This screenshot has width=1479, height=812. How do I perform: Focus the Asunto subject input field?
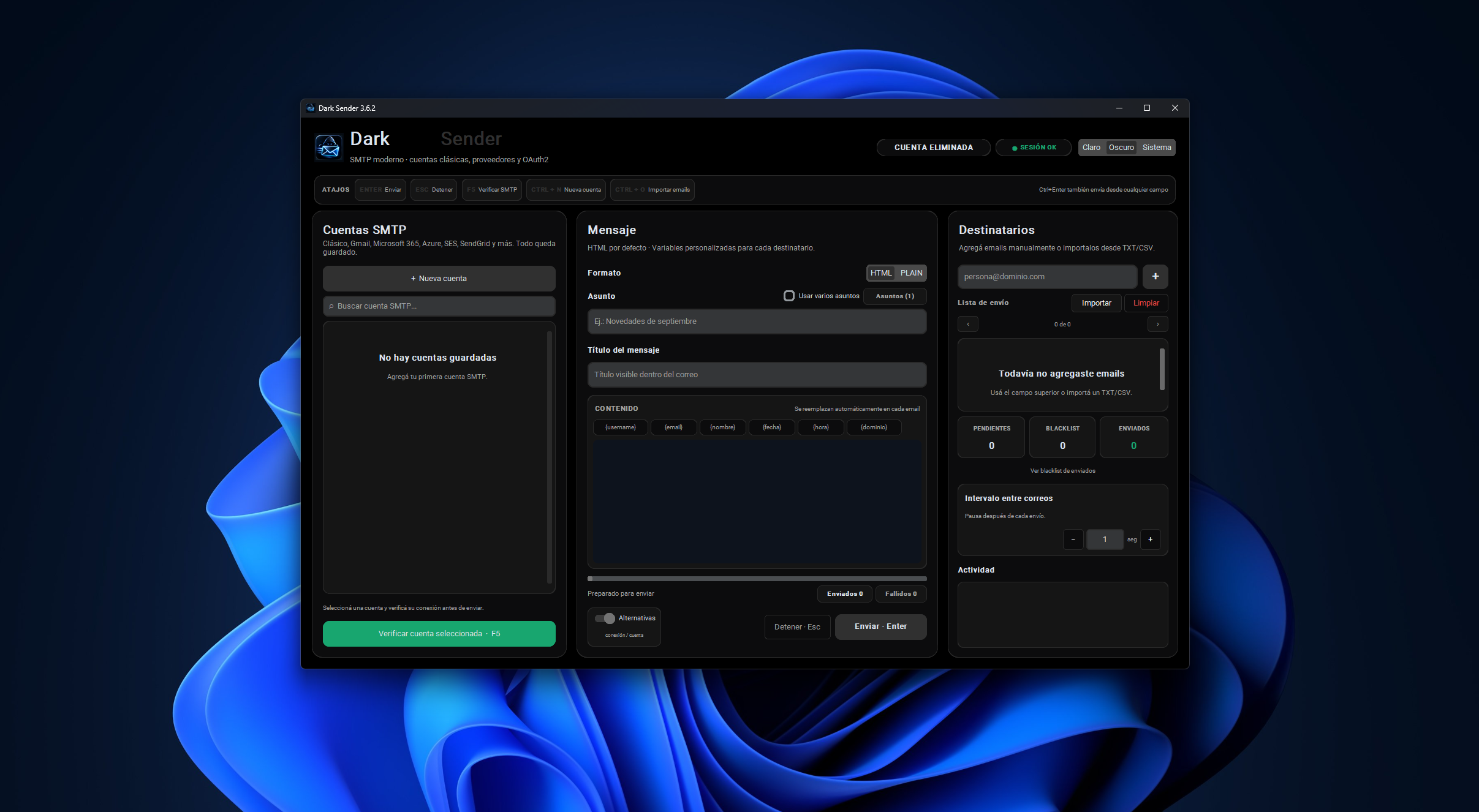[x=757, y=321]
